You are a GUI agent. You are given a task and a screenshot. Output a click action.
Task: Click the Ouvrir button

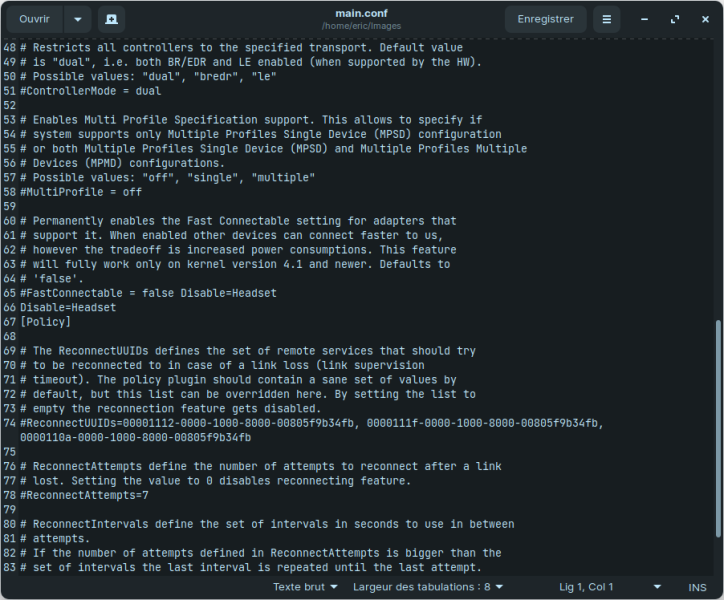coord(35,19)
